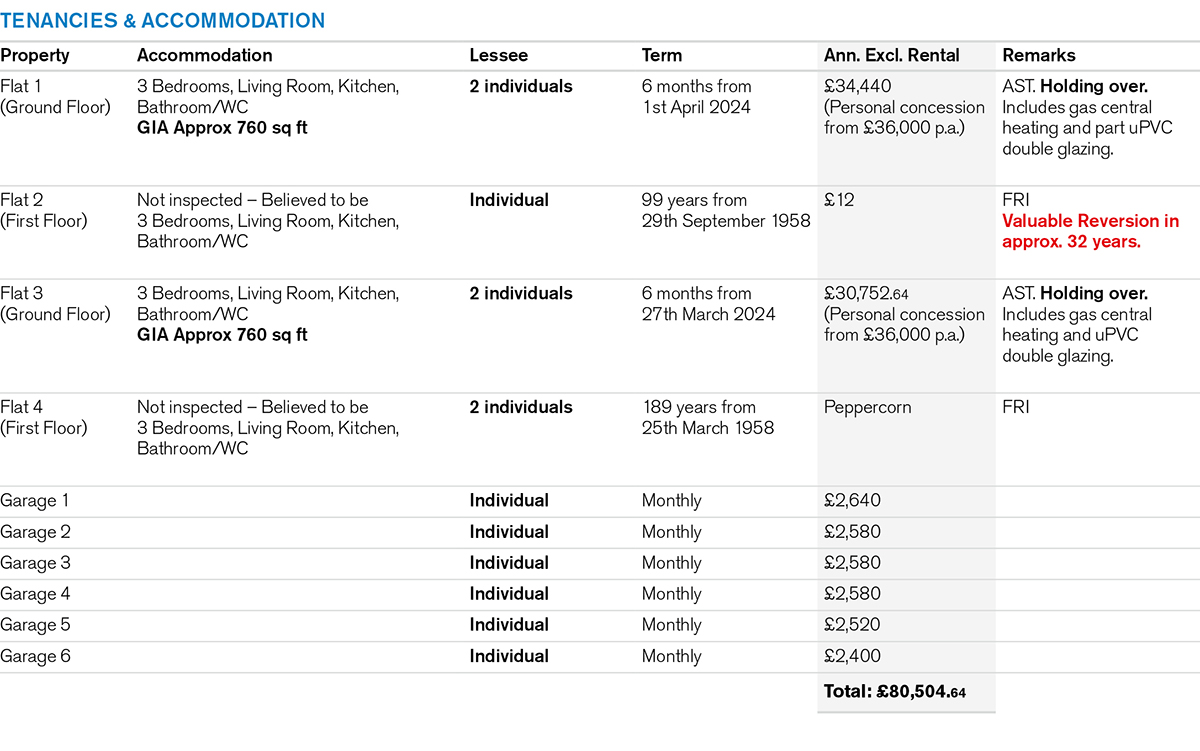1200x751 pixels.
Task: Select Flat 1 (Ground Floor) property cell
Action: click(x=55, y=97)
